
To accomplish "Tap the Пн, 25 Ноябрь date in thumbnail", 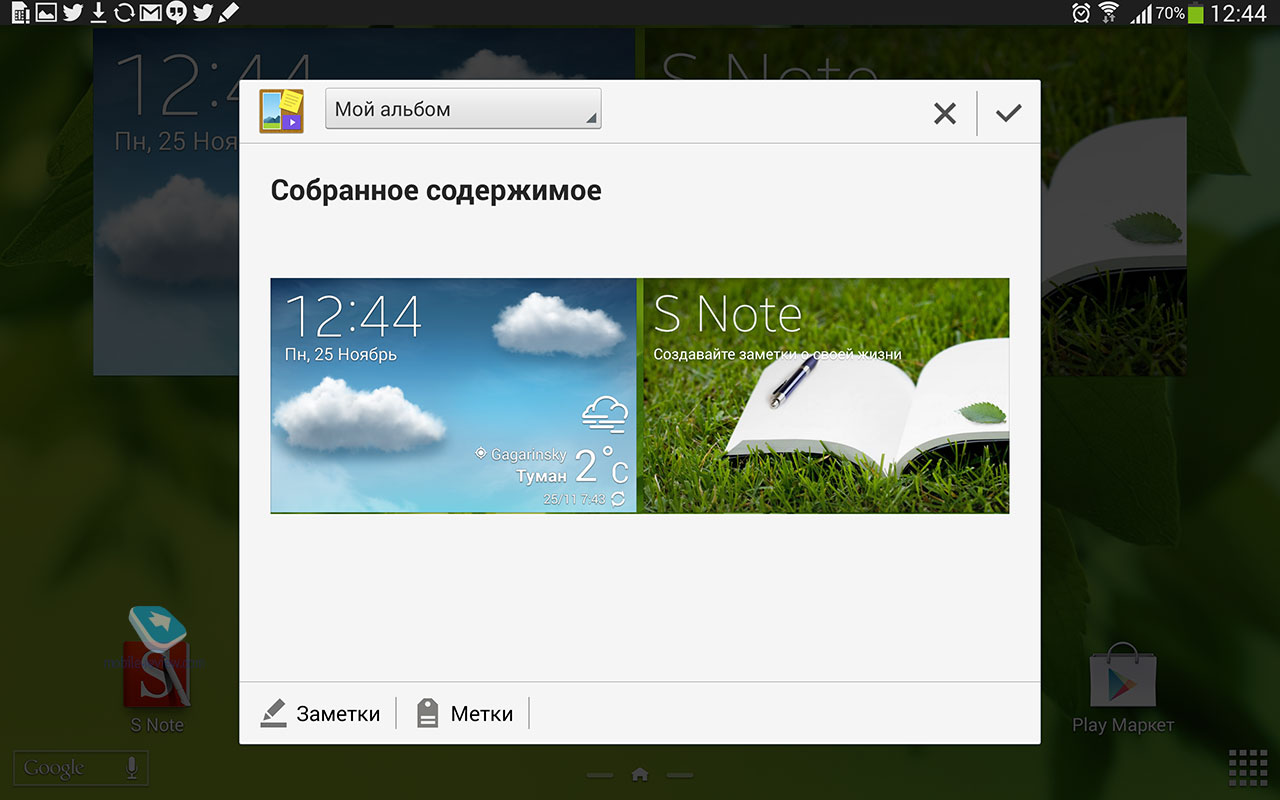I will pos(341,354).
